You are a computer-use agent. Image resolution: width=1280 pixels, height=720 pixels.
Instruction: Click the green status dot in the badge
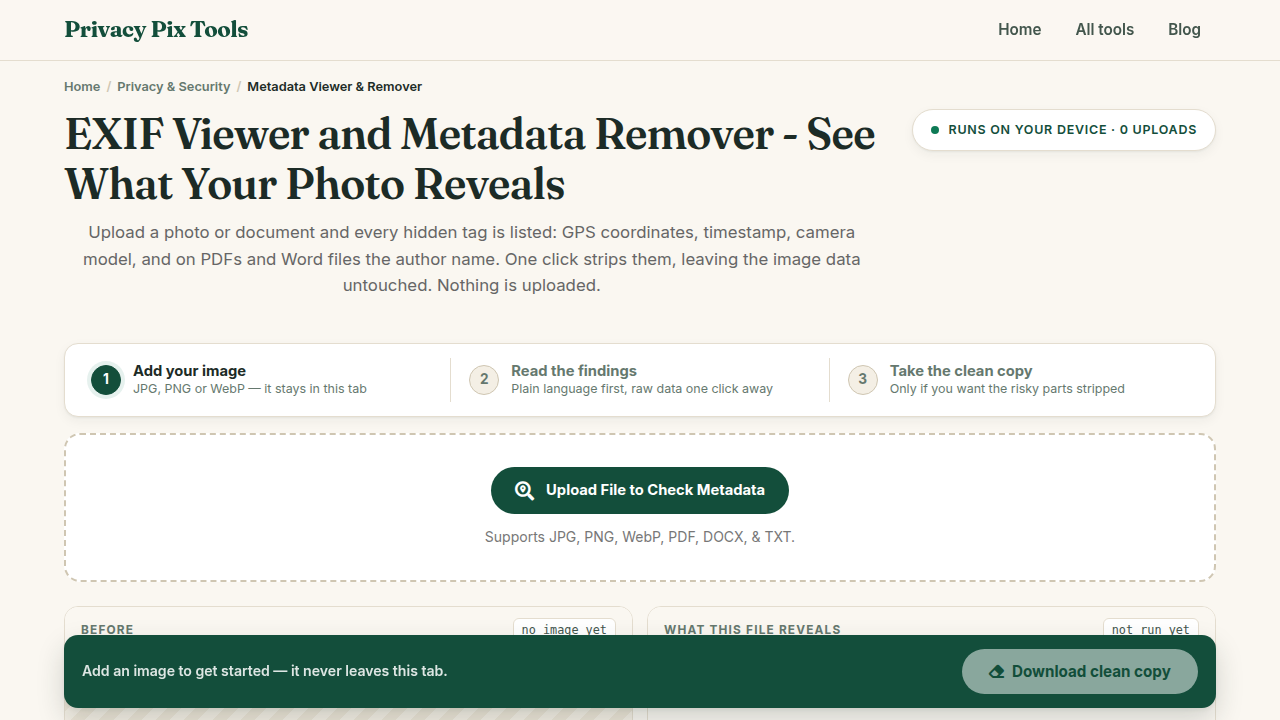coord(935,130)
